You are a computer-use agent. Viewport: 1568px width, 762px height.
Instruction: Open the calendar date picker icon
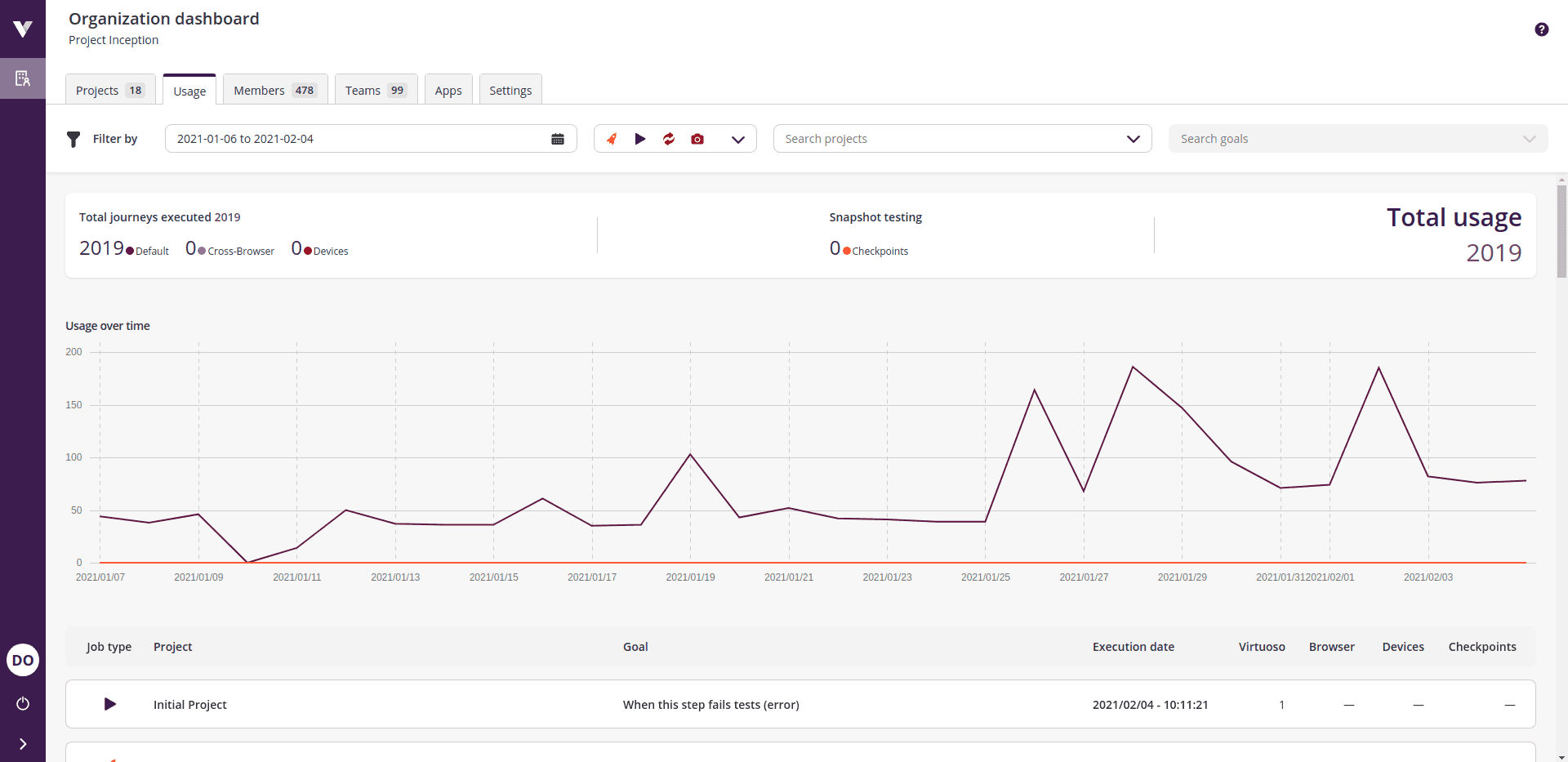point(558,139)
